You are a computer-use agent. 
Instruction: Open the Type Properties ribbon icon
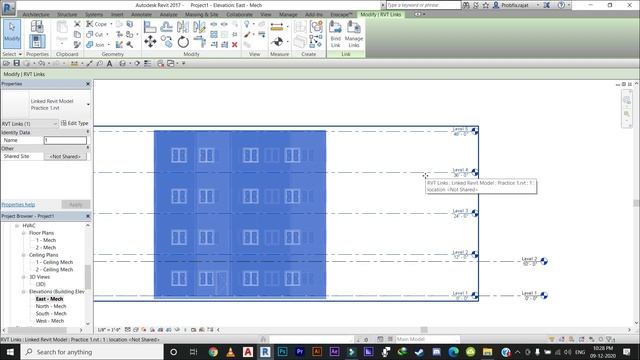37,27
